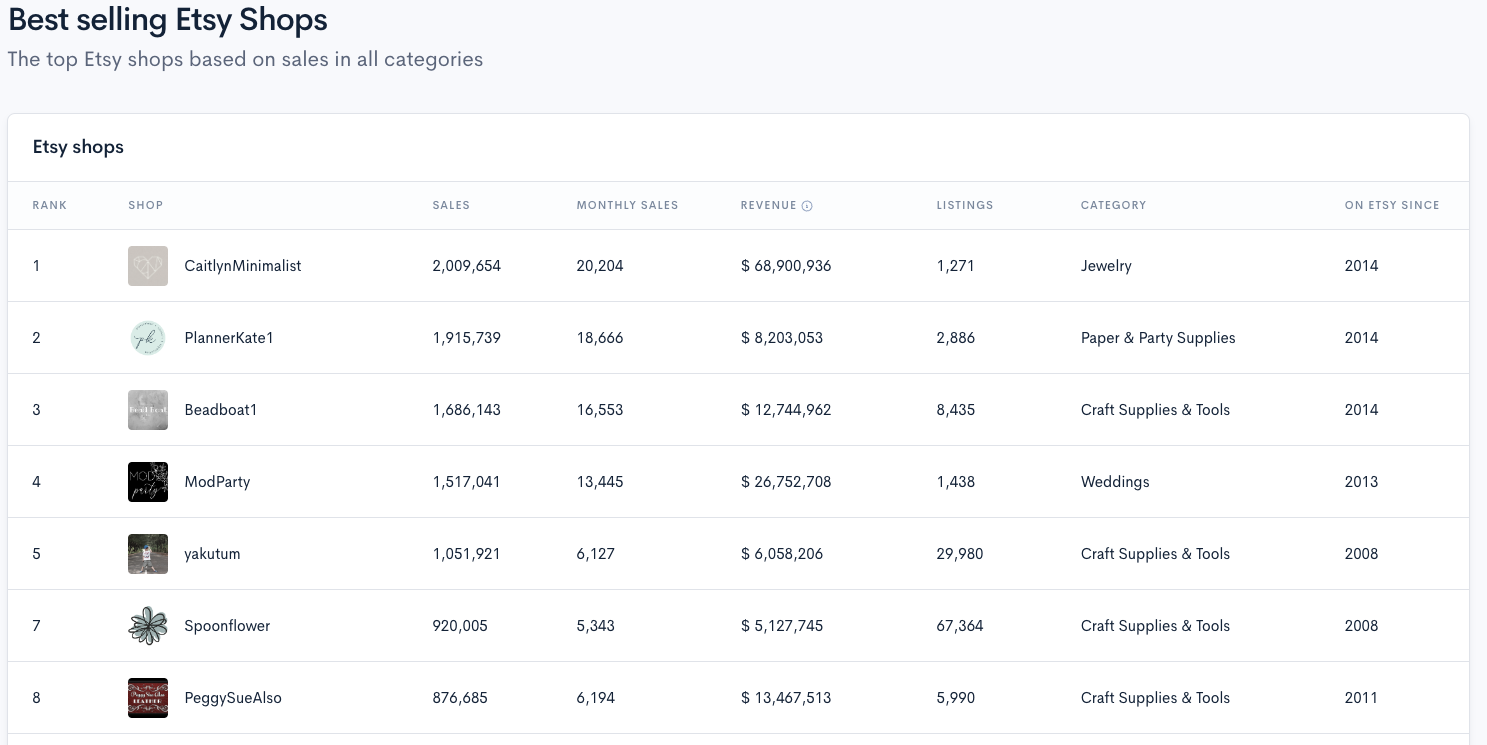The height and width of the screenshot is (745, 1487).
Task: Open the ModParty shop name link
Action: [x=217, y=482]
